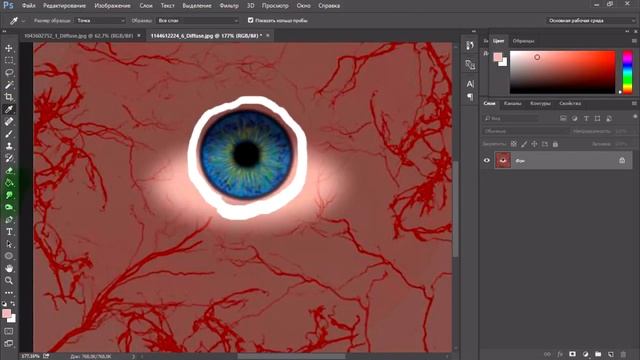Select the Healing Brush tool
640x360 pixels.
[x=9, y=121]
